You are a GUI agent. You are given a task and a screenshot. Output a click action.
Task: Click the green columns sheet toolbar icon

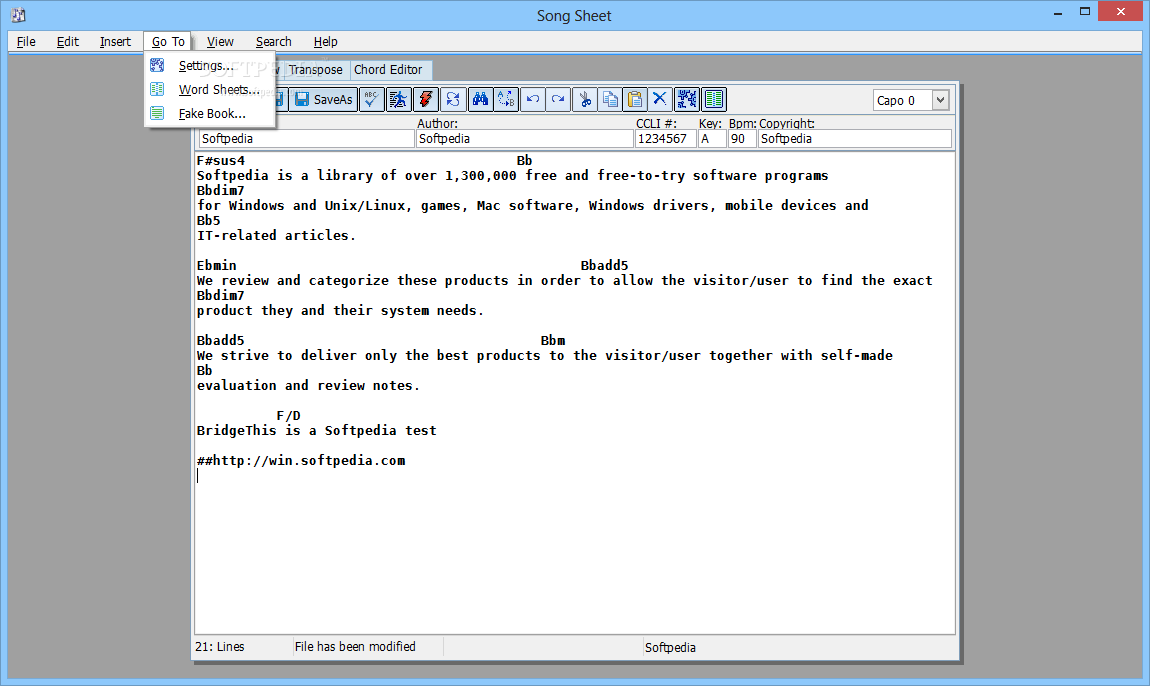point(714,100)
